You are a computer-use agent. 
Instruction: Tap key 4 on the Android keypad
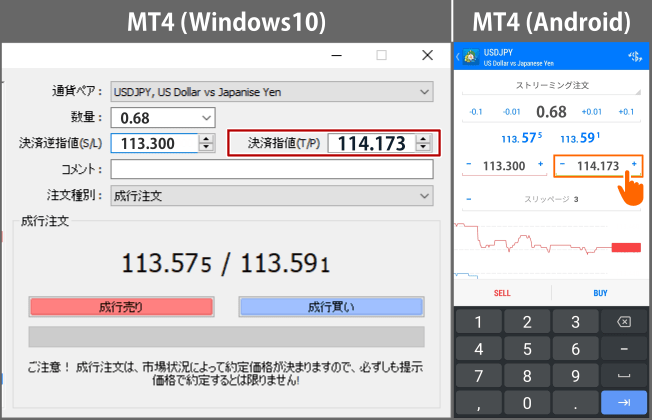[479, 349]
